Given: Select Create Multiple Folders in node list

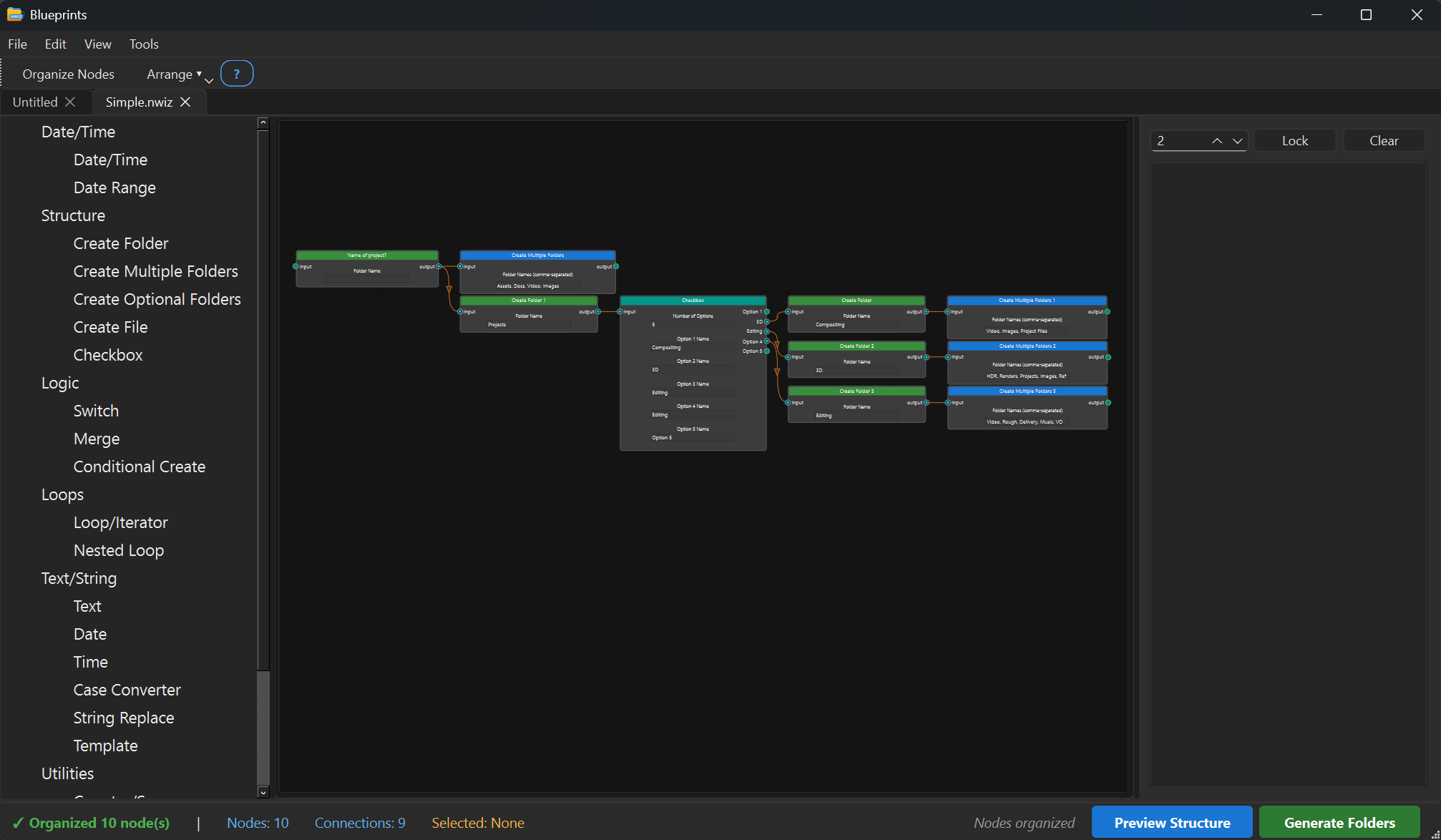Looking at the screenshot, I should (x=155, y=271).
